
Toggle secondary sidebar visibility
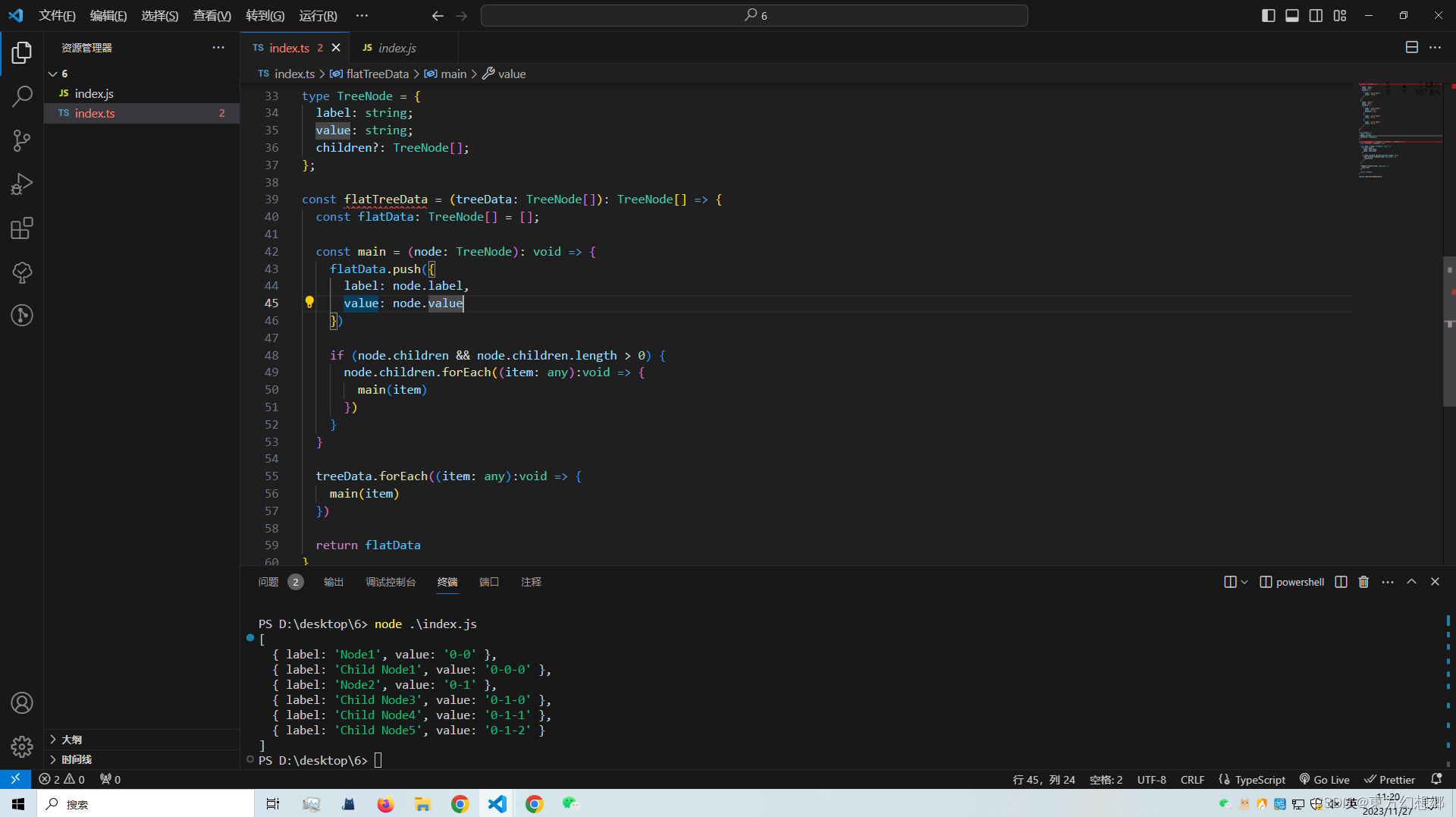pyautogui.click(x=1316, y=15)
